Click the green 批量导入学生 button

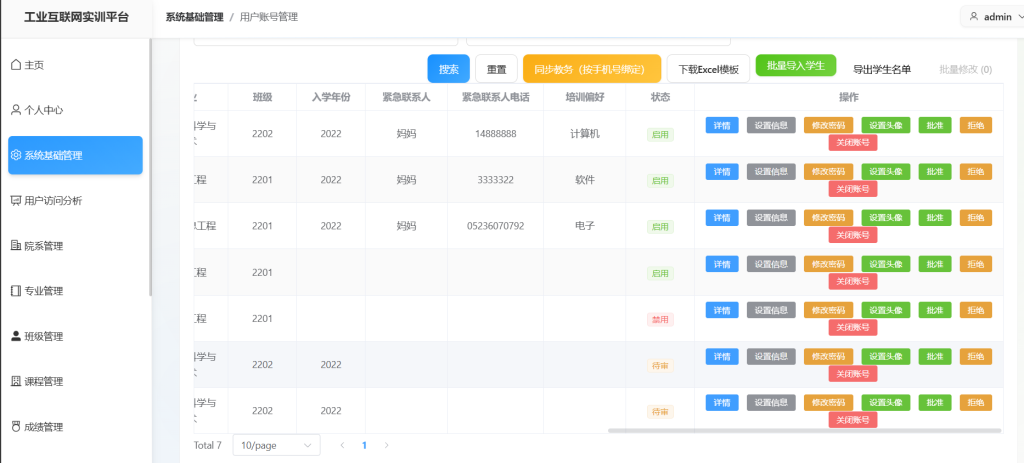(795, 66)
